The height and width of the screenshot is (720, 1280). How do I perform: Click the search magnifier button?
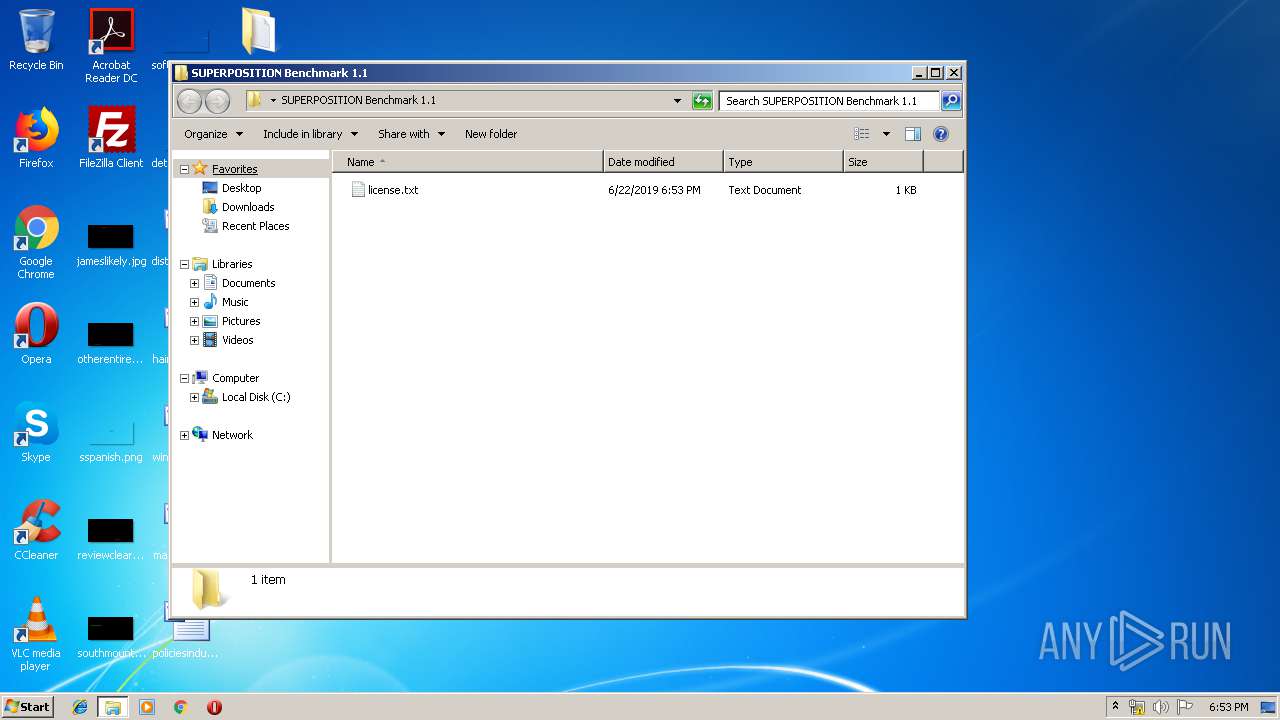point(951,101)
